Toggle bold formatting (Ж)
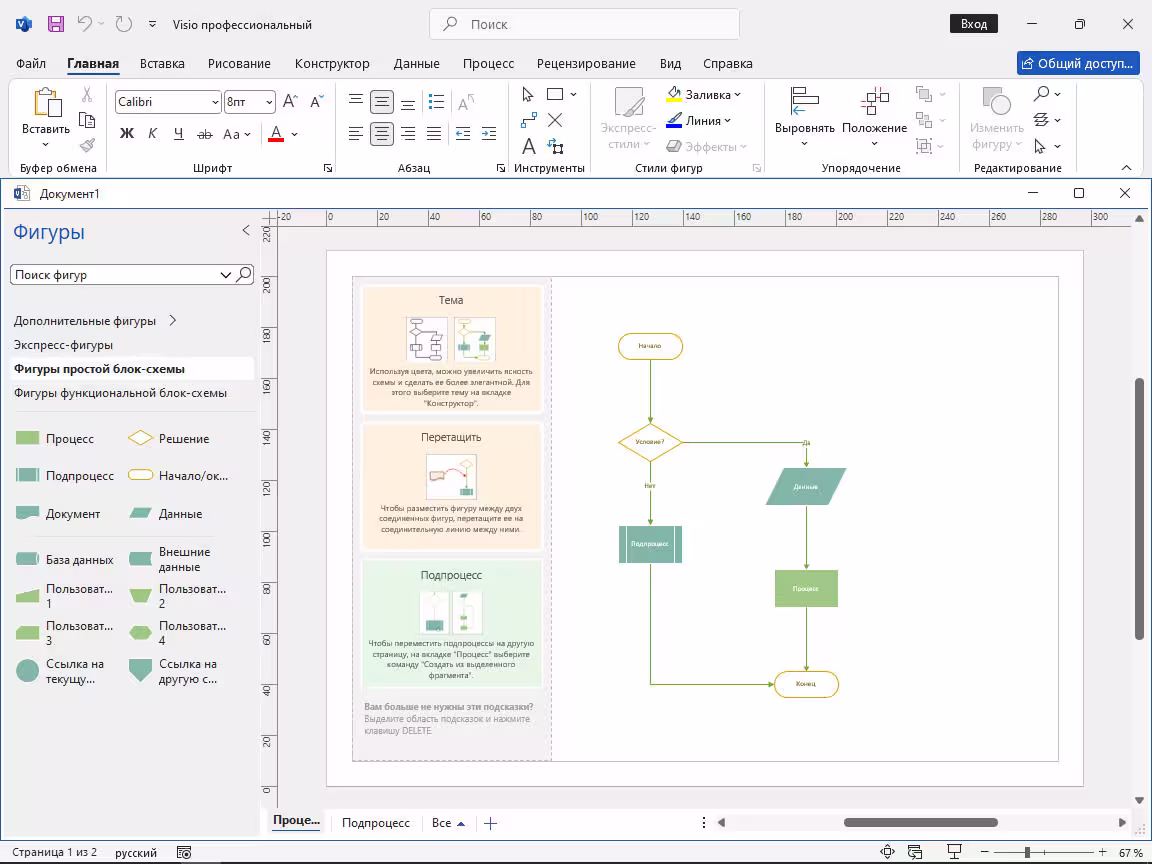 127,134
